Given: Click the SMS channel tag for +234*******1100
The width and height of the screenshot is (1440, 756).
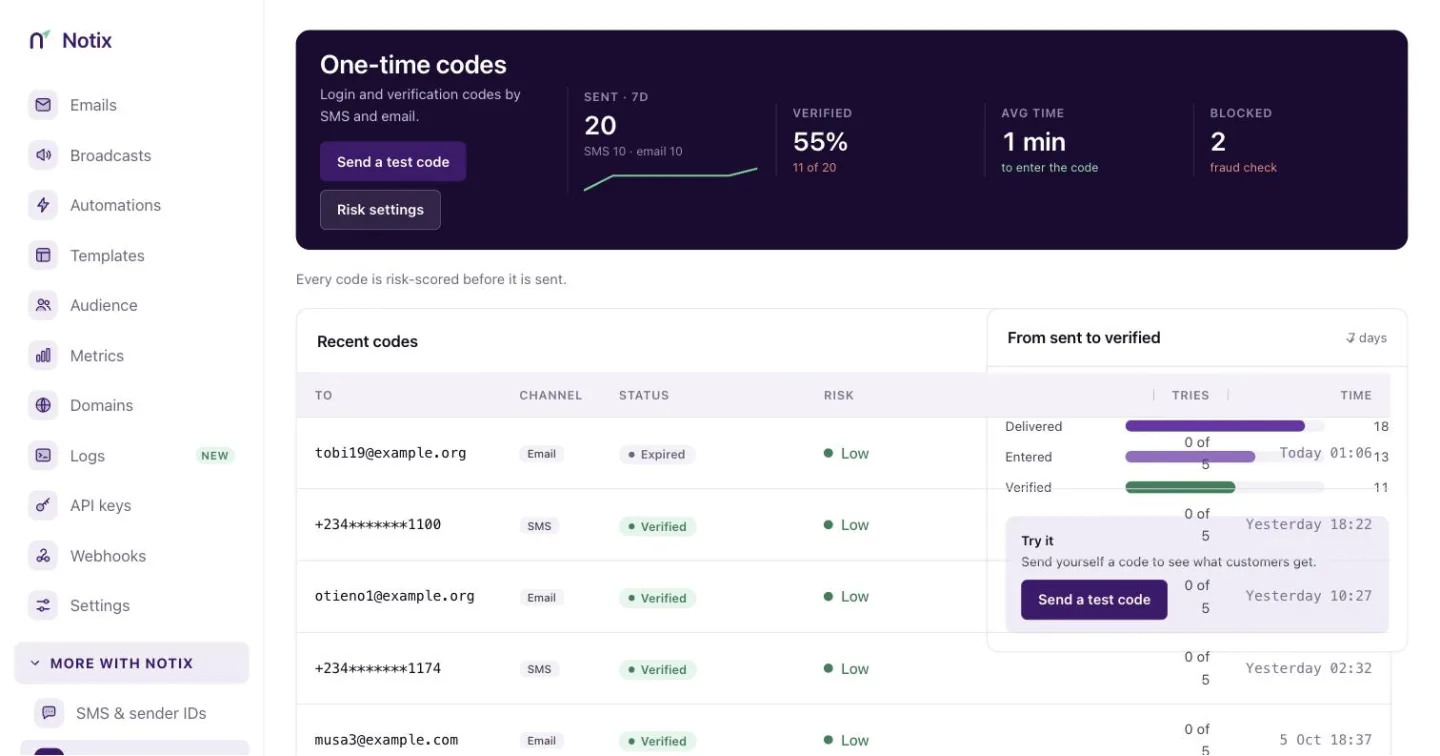Looking at the screenshot, I should coord(539,526).
